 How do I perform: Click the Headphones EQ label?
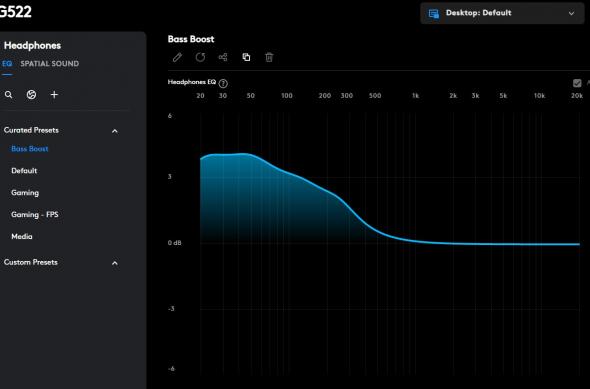coord(192,82)
